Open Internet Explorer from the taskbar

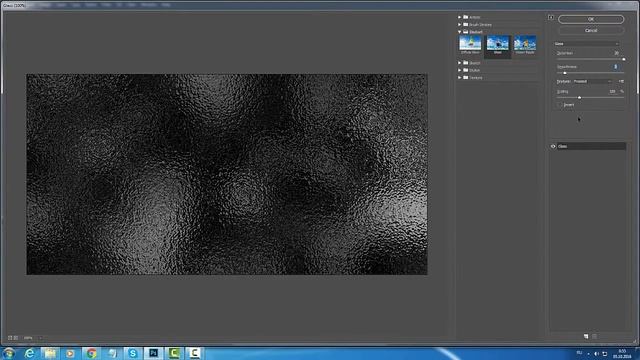click(29, 353)
